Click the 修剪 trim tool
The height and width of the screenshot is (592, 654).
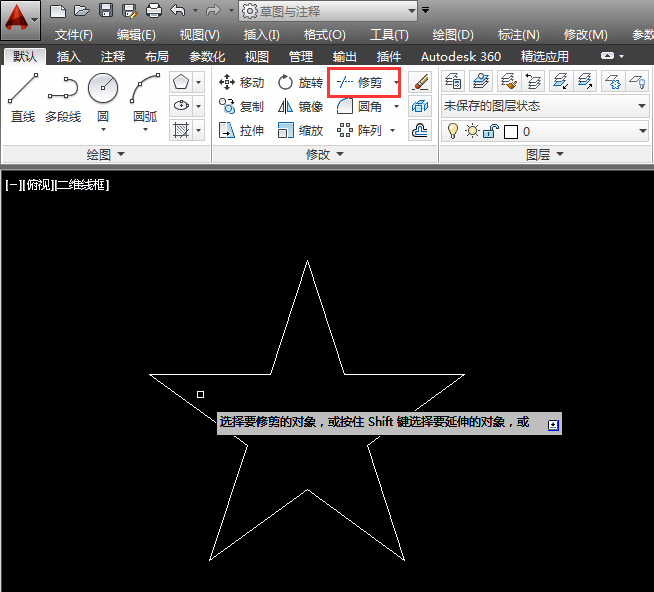pyautogui.click(x=360, y=83)
